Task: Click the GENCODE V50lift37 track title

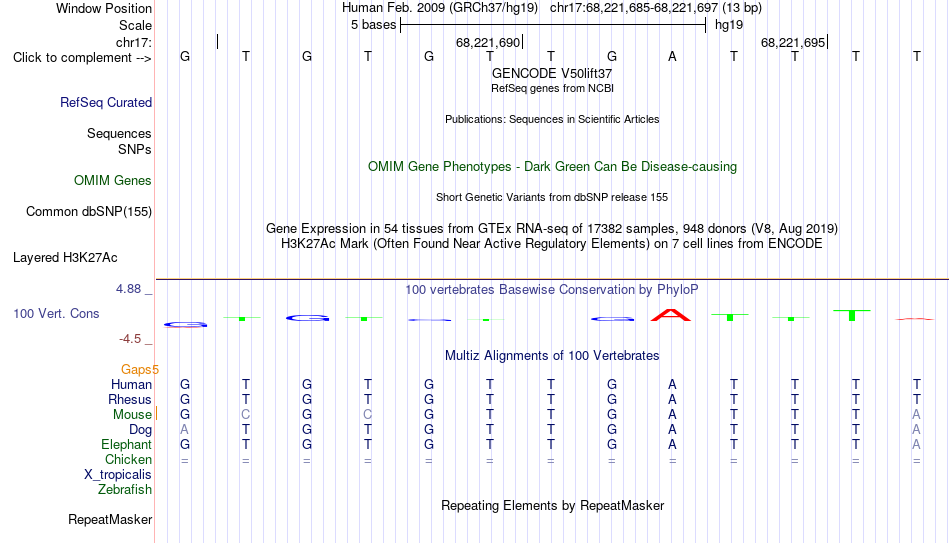Action: pos(552,73)
